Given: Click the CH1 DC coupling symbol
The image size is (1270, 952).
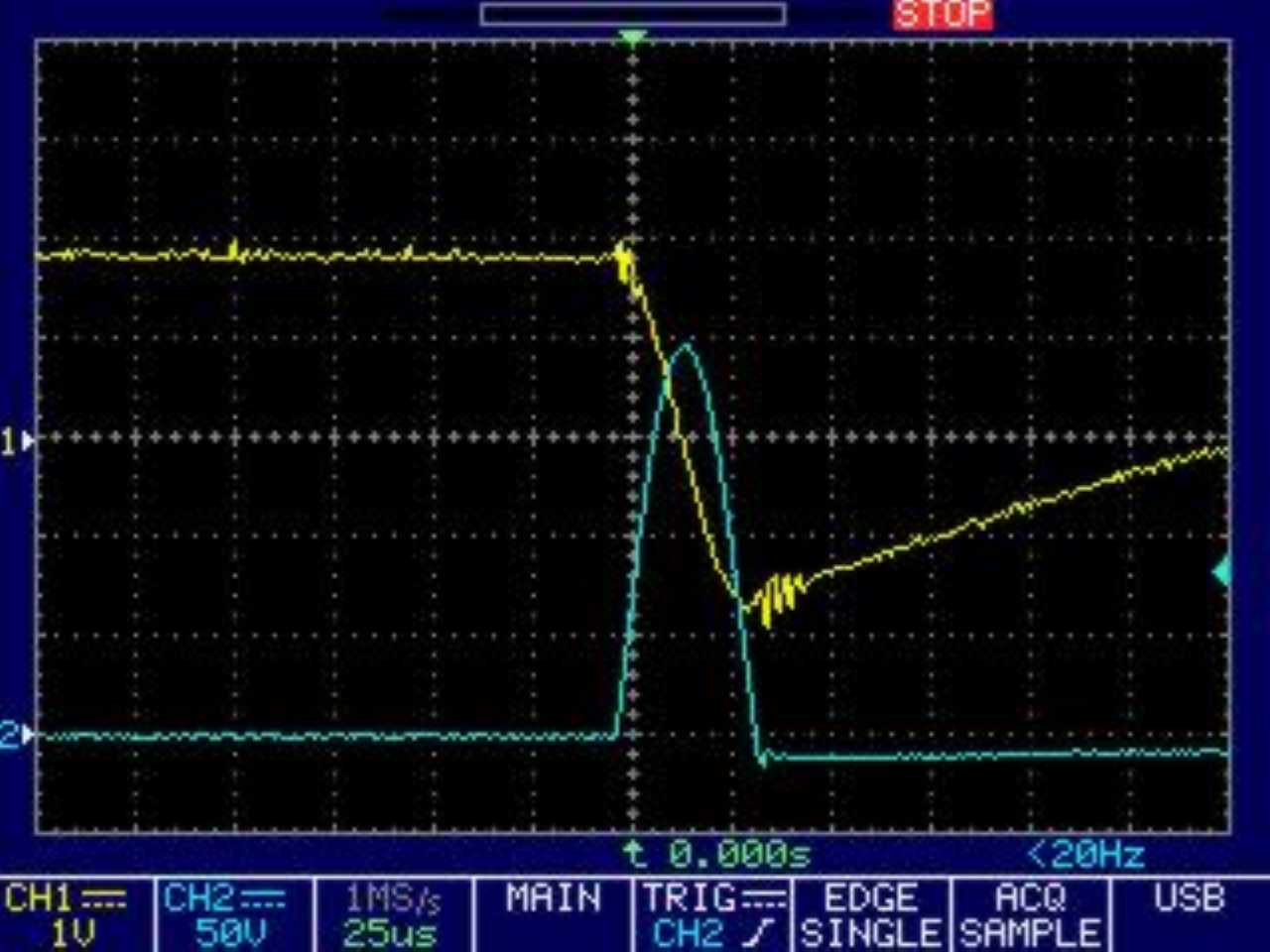Looking at the screenshot, I should [x=104, y=899].
